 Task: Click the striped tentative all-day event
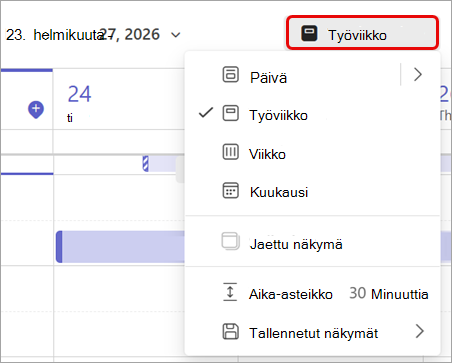click(163, 164)
